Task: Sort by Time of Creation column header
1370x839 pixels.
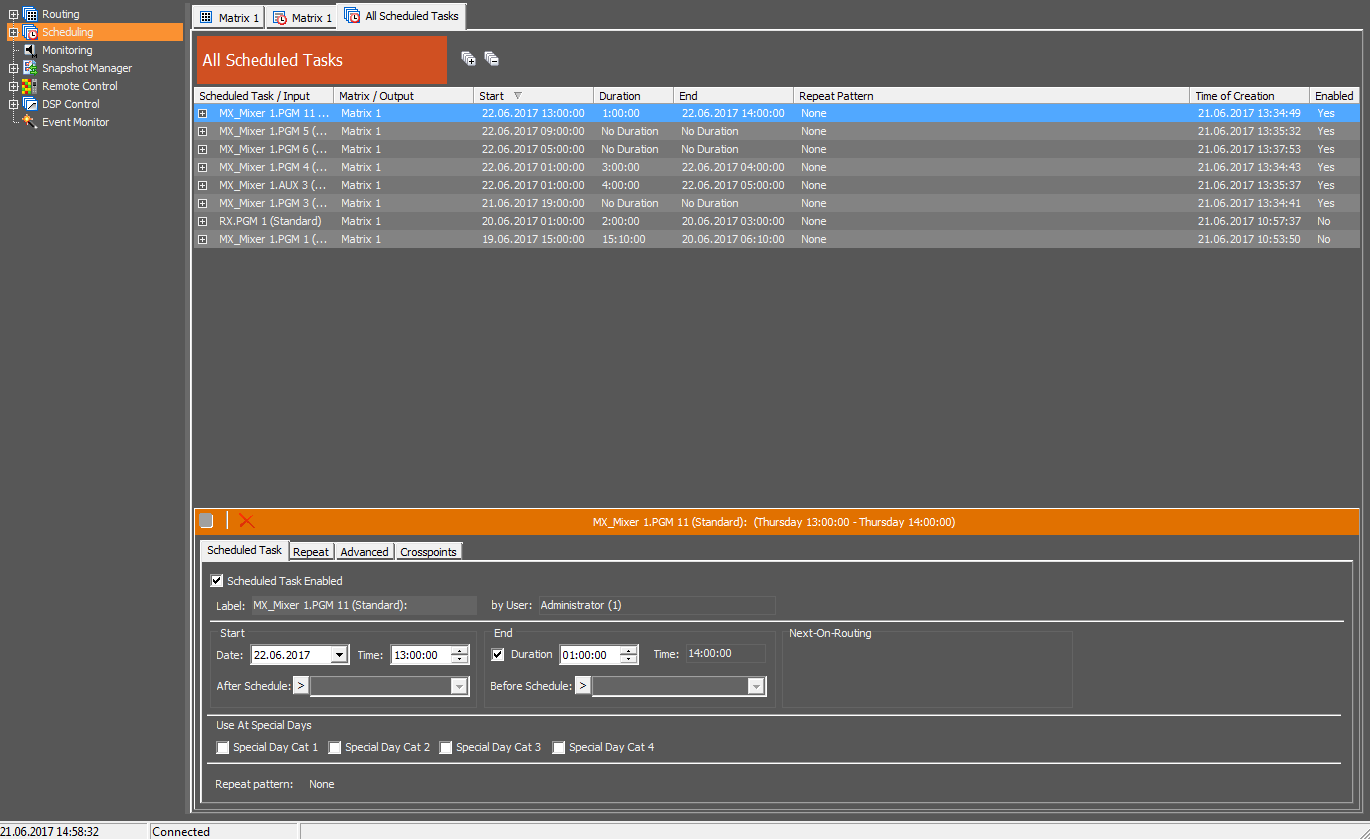Action: pos(1250,96)
